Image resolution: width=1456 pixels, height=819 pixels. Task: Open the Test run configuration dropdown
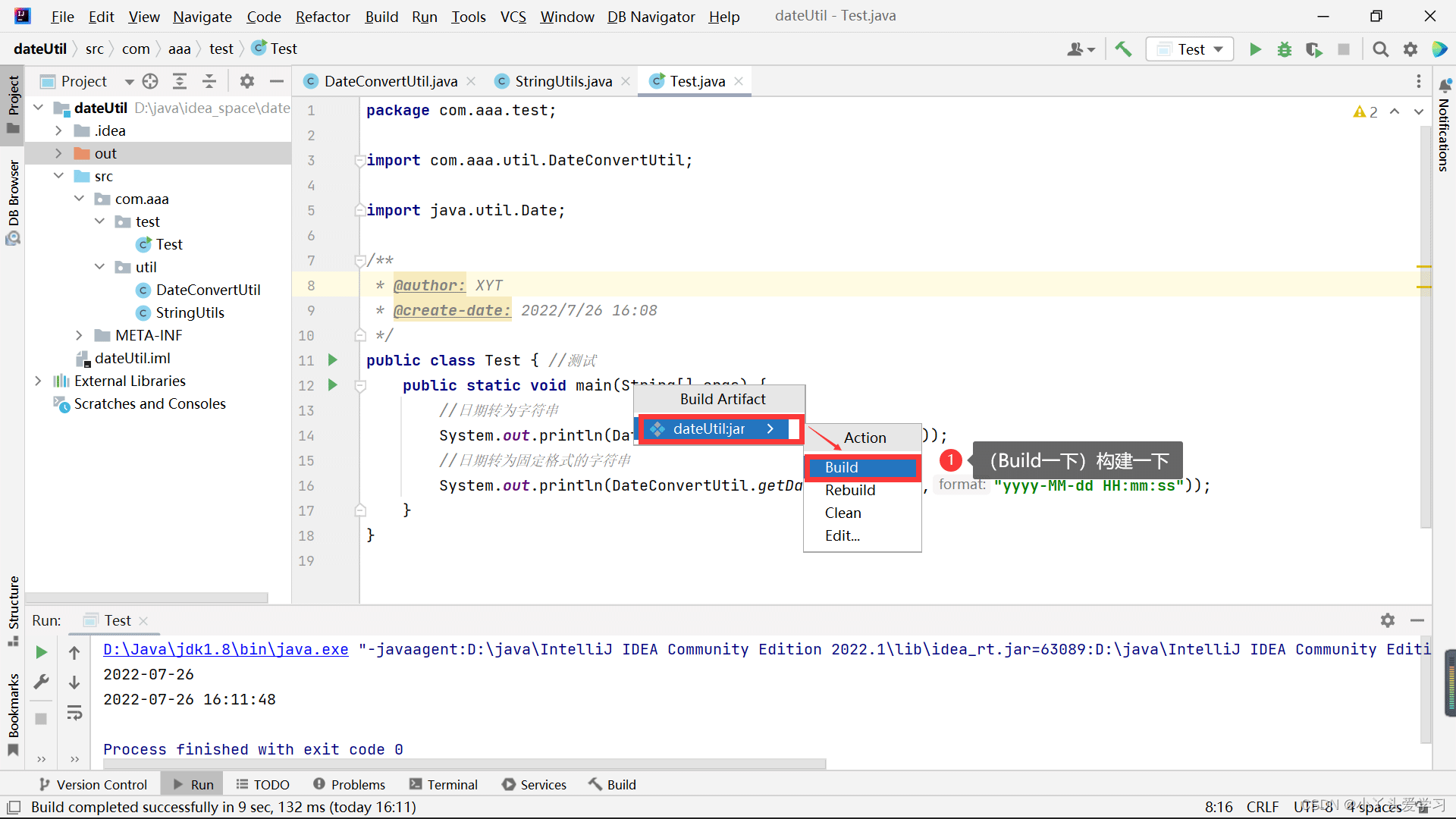tap(1190, 49)
